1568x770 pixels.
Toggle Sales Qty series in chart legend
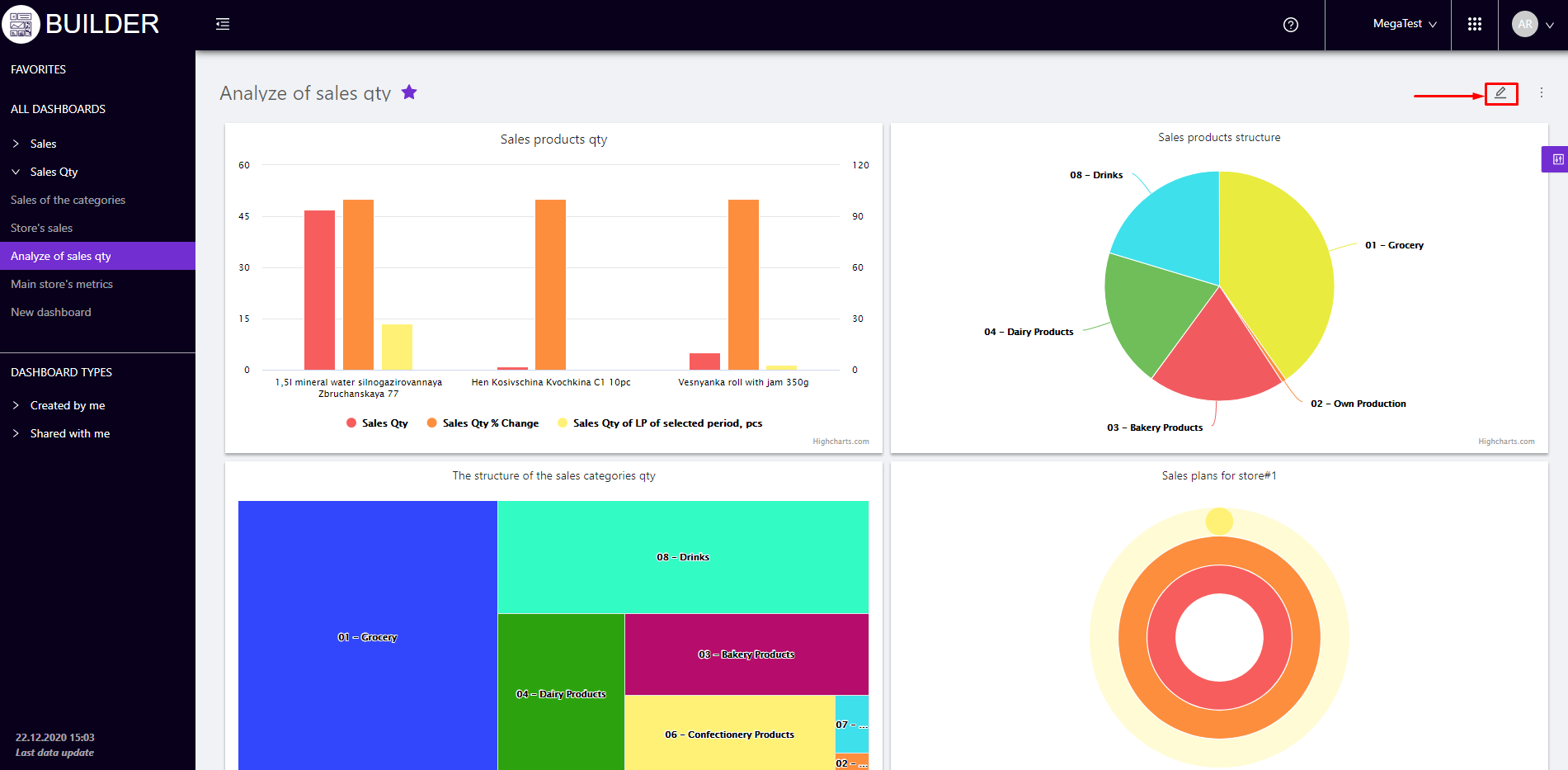(x=377, y=423)
